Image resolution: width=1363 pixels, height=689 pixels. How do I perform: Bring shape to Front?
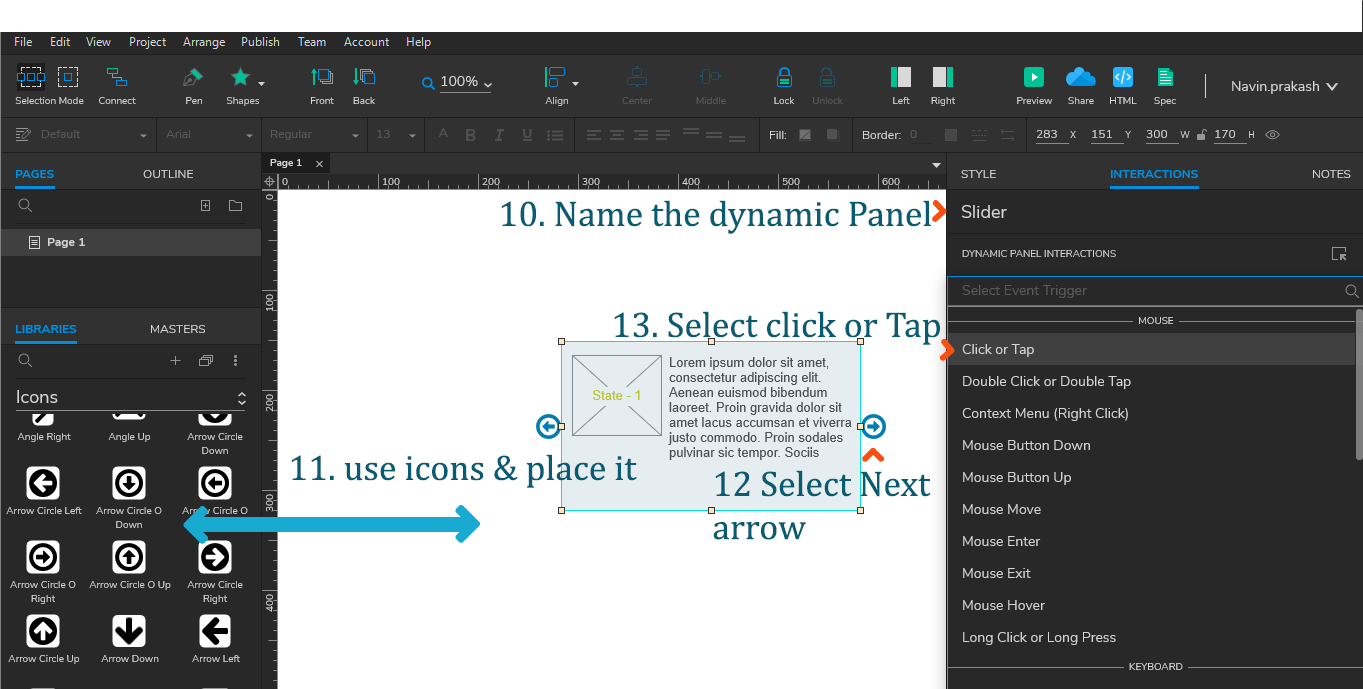(x=321, y=80)
